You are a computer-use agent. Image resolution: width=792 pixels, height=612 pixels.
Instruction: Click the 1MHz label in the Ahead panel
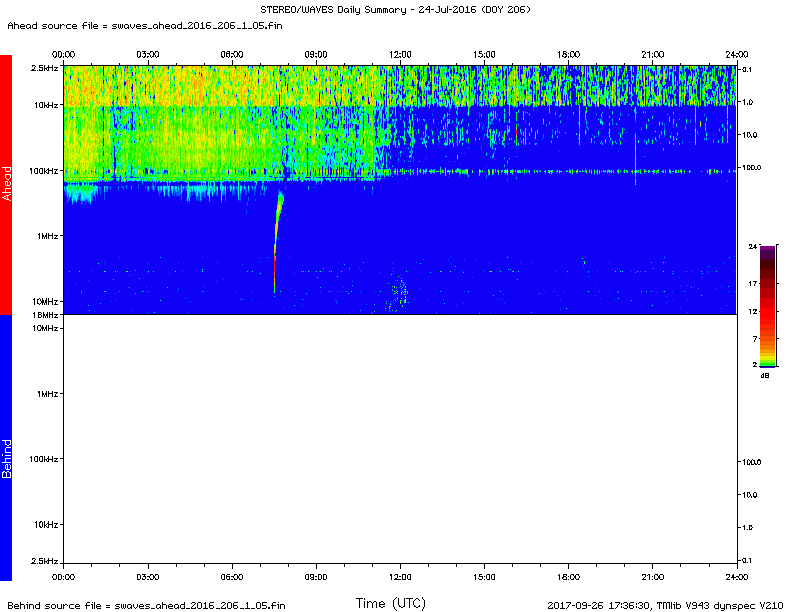(46, 237)
